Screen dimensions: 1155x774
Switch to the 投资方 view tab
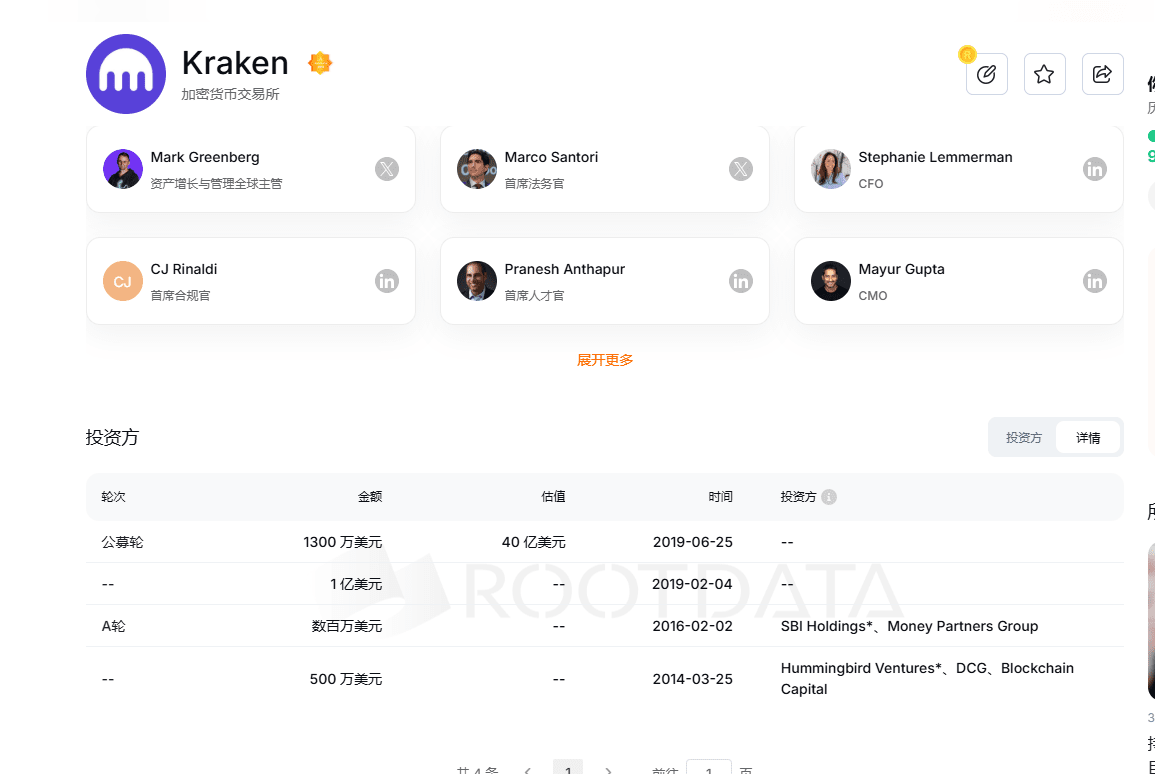1024,438
